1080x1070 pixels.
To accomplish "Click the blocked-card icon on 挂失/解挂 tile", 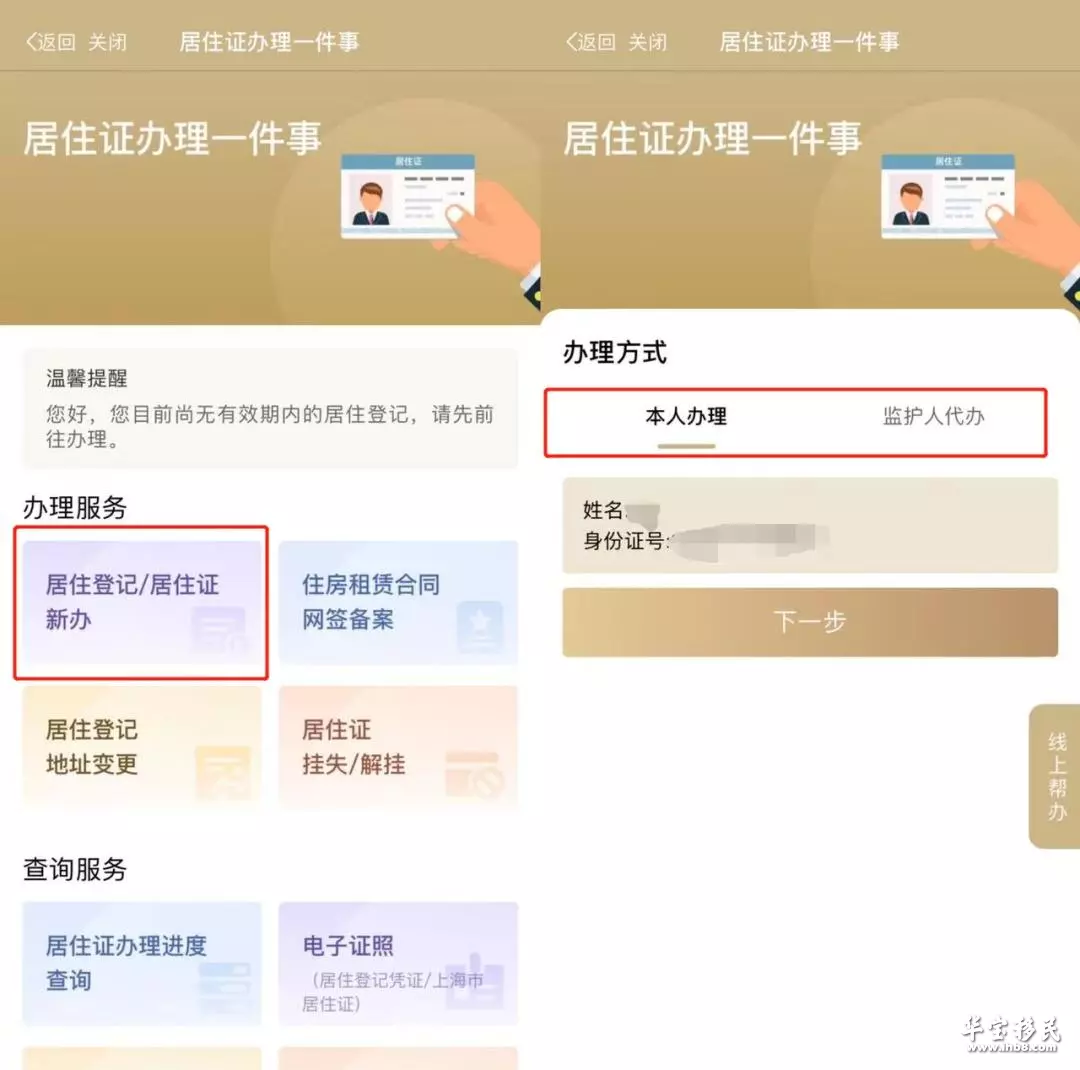I will coord(475,774).
